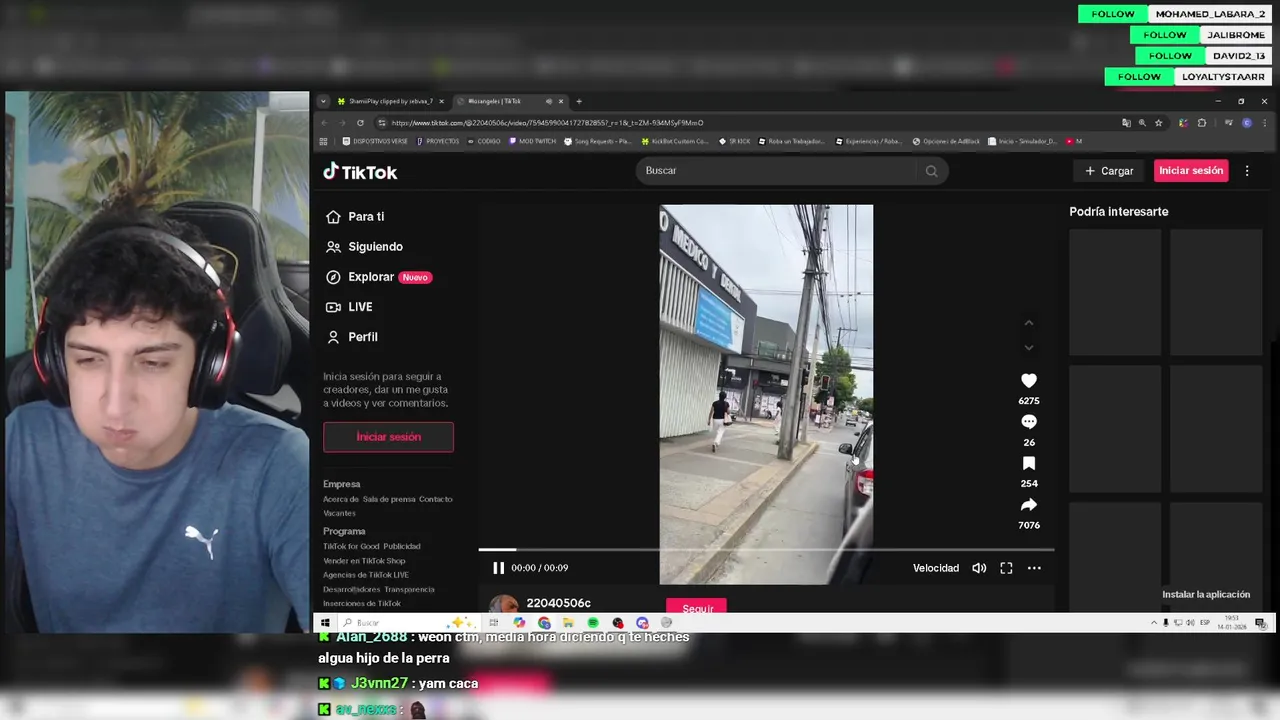
Task: Click the top Iniciar sesión button
Action: click(1190, 171)
